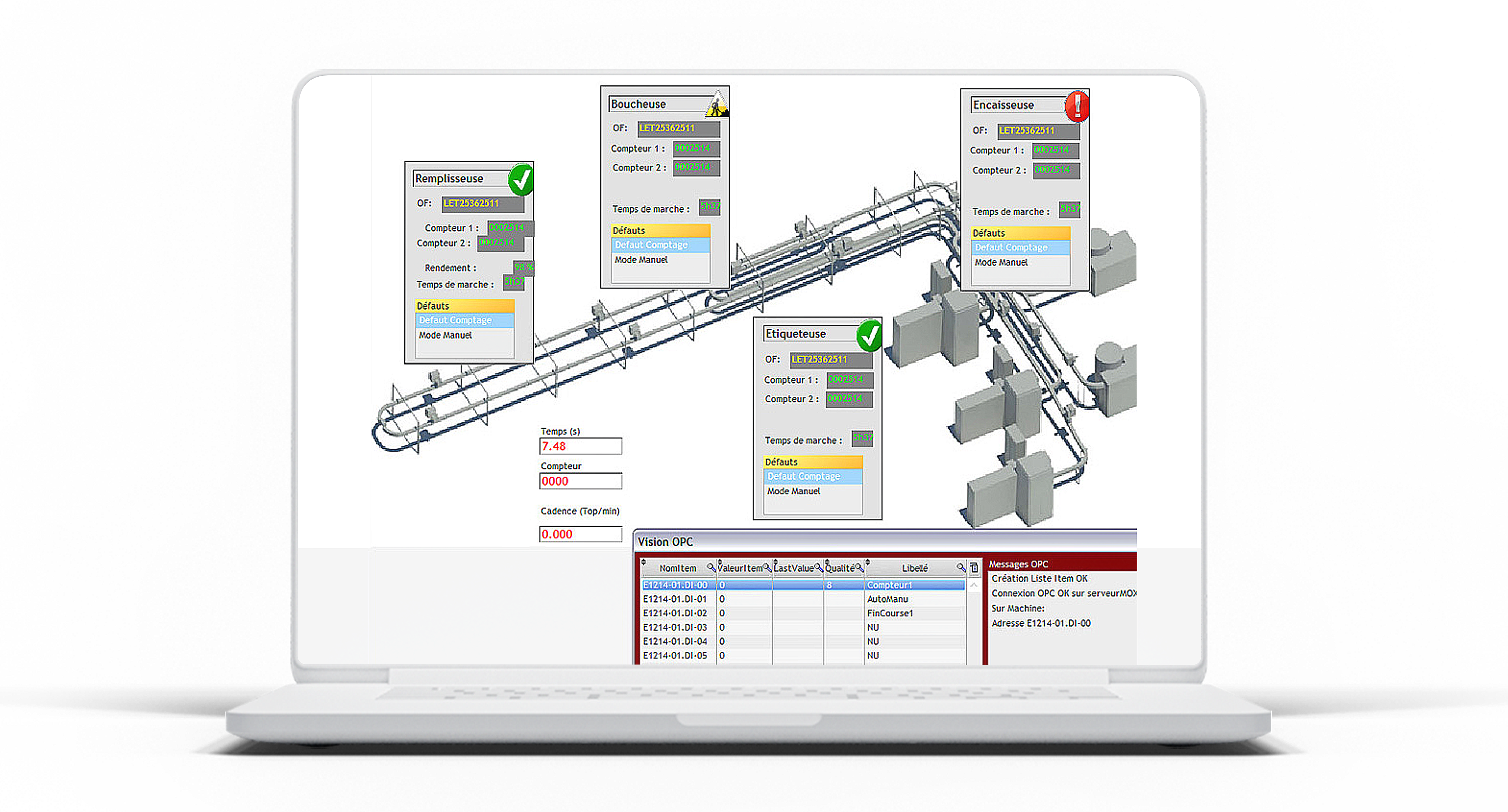
Task: Click the AutoManu label cell
Action: coord(915,599)
